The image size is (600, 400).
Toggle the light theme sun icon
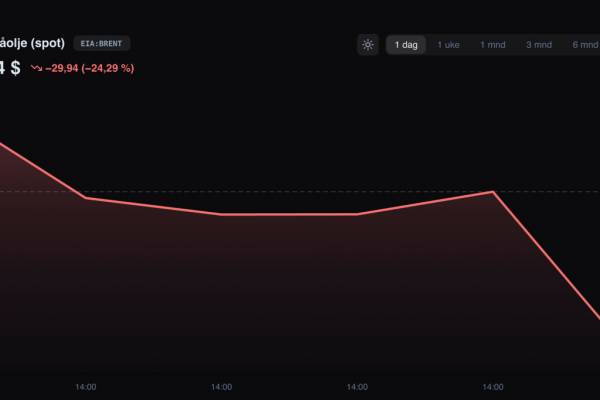[x=368, y=45]
